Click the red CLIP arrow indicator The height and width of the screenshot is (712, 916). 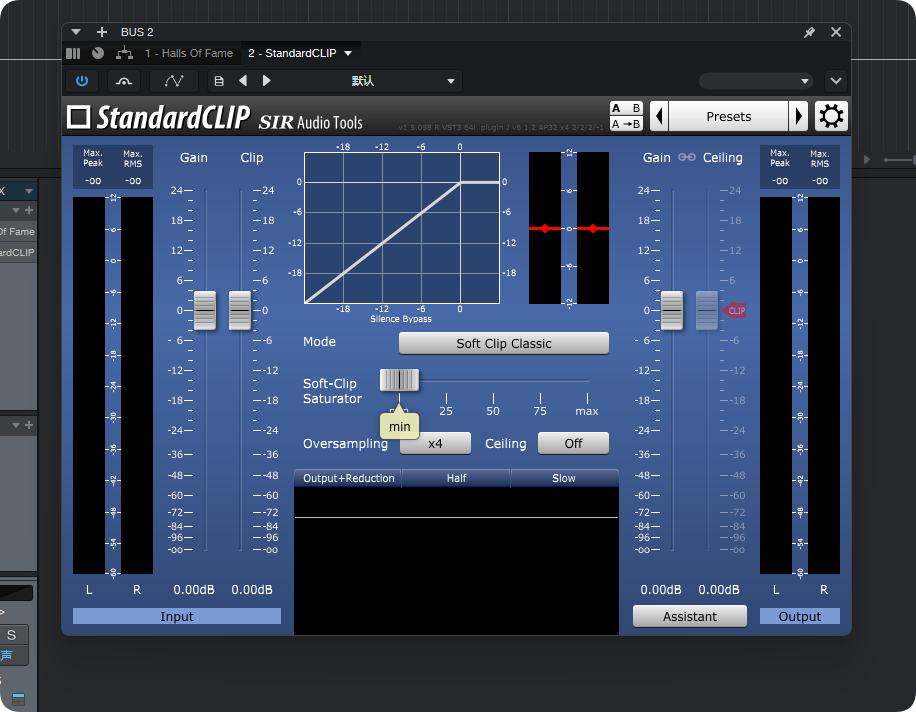734,310
